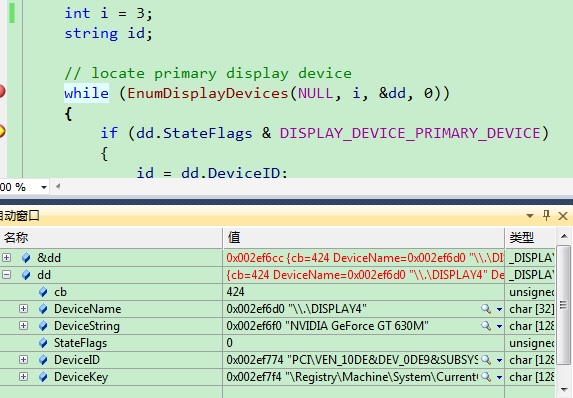Open visualizer dropdown for DeviceName
Viewport: 573px width, 398px height.
499,309
